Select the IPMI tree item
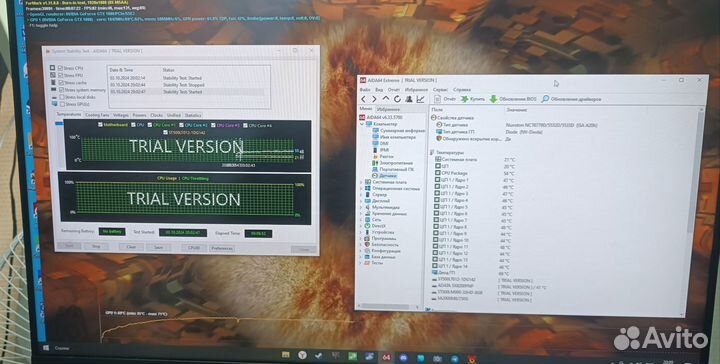The width and height of the screenshot is (720, 364). 381,150
